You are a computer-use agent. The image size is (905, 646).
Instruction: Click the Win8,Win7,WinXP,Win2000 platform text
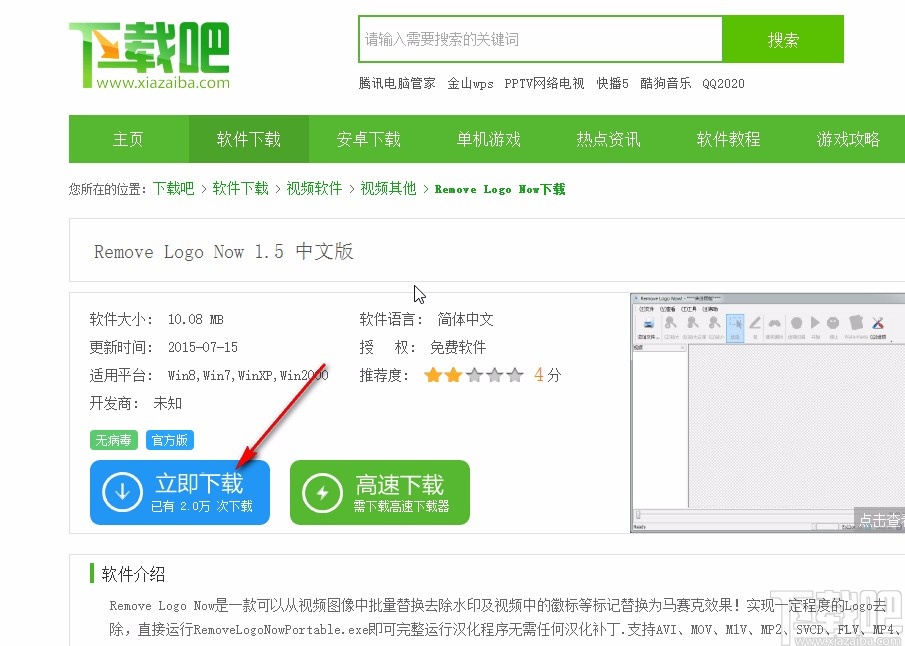pyautogui.click(x=248, y=375)
